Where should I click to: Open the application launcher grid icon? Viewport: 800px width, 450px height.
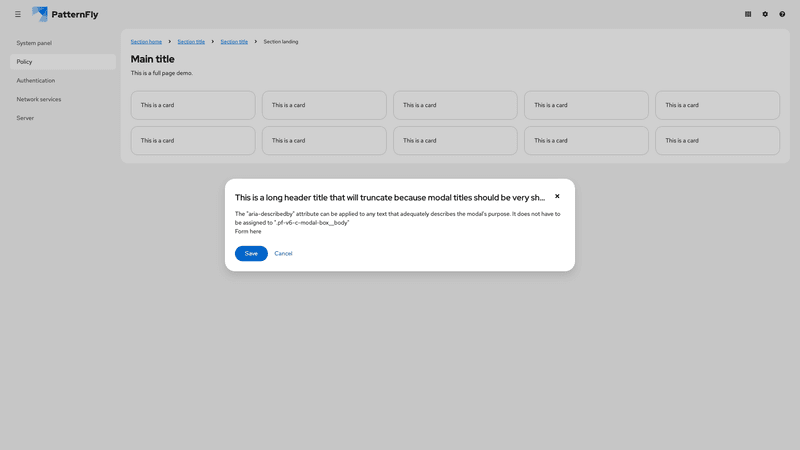pyautogui.click(x=748, y=14)
